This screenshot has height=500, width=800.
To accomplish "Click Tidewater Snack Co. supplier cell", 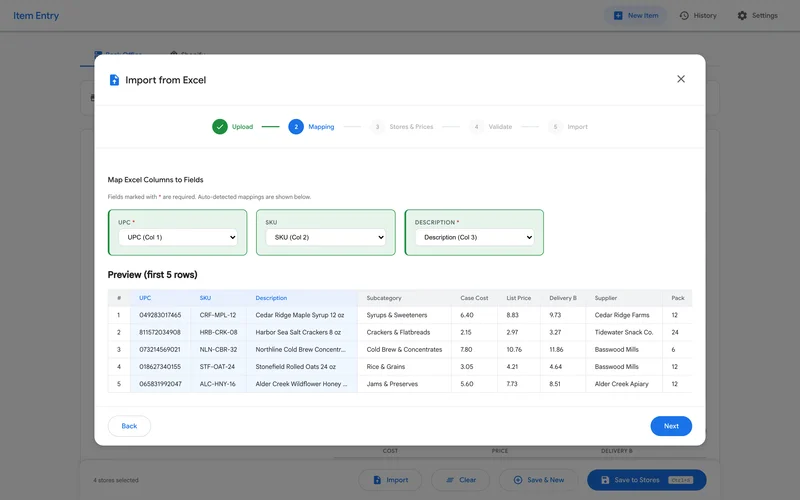I will [x=623, y=332].
